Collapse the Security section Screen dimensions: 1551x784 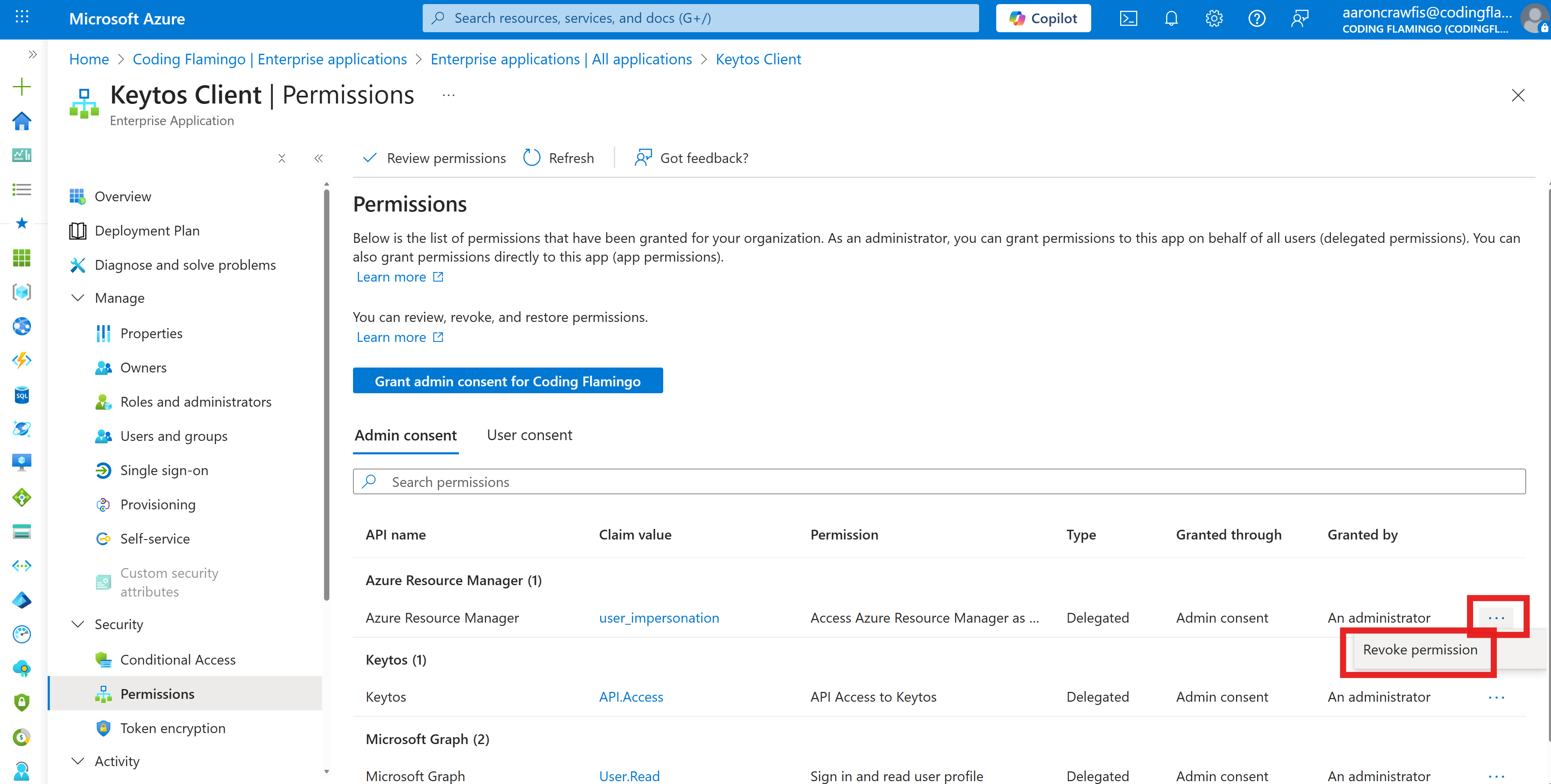pyautogui.click(x=78, y=624)
